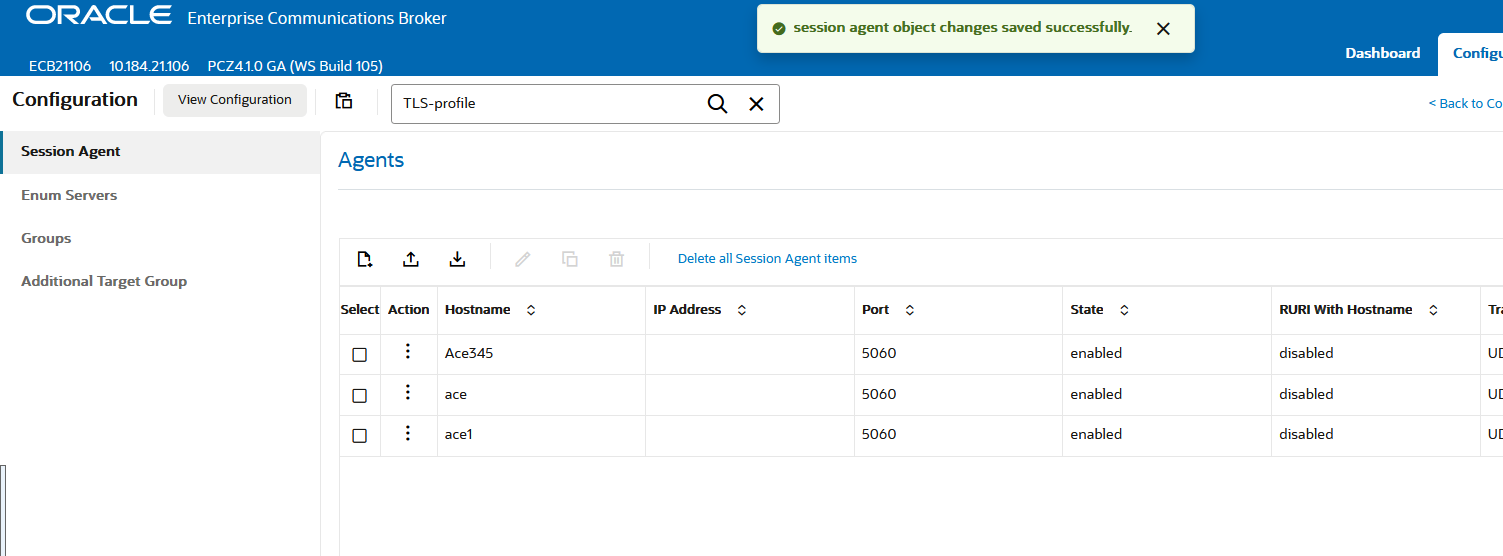Click the 10.184.21.106 IP address text
Screen dimensions: 1503x556
[149, 66]
